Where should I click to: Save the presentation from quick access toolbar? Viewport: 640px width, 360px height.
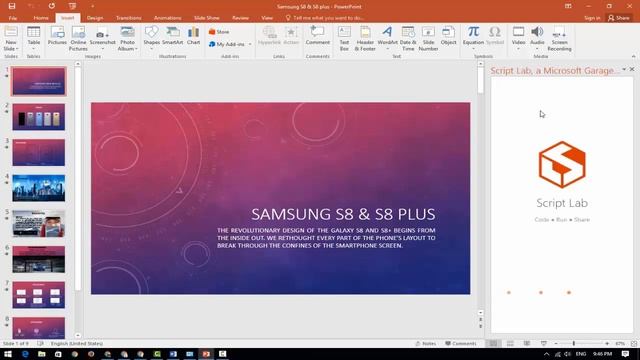pyautogui.click(x=12, y=6)
